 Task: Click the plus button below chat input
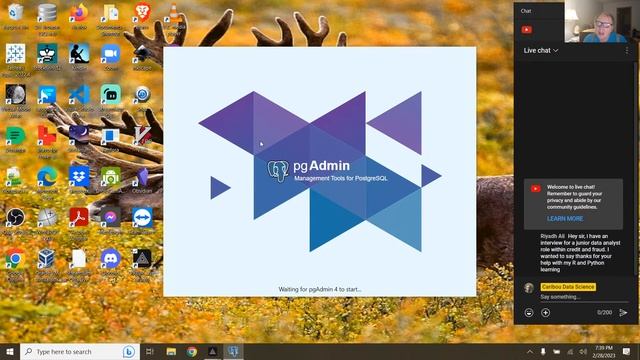(546, 313)
